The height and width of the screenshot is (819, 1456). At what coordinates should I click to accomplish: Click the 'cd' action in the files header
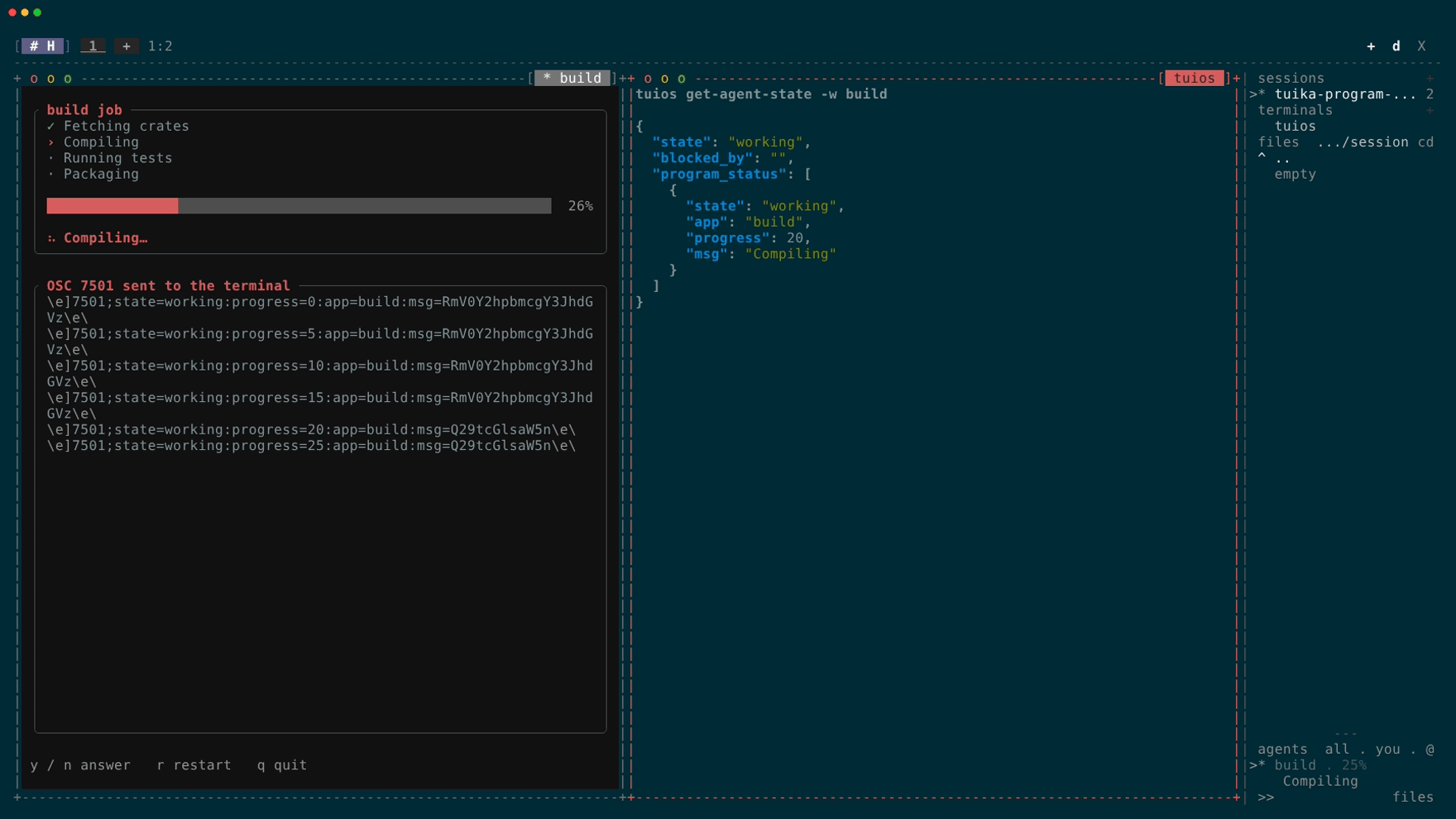(1425, 142)
